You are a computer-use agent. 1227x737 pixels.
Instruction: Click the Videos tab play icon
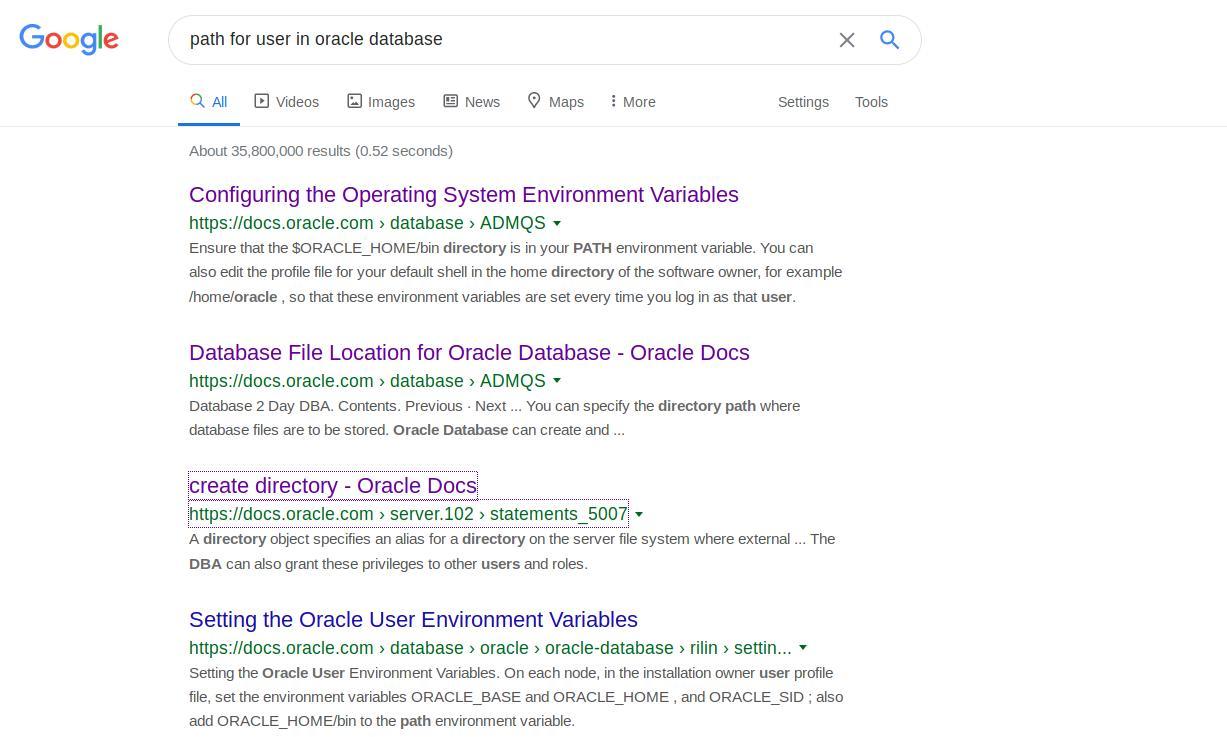(262, 101)
